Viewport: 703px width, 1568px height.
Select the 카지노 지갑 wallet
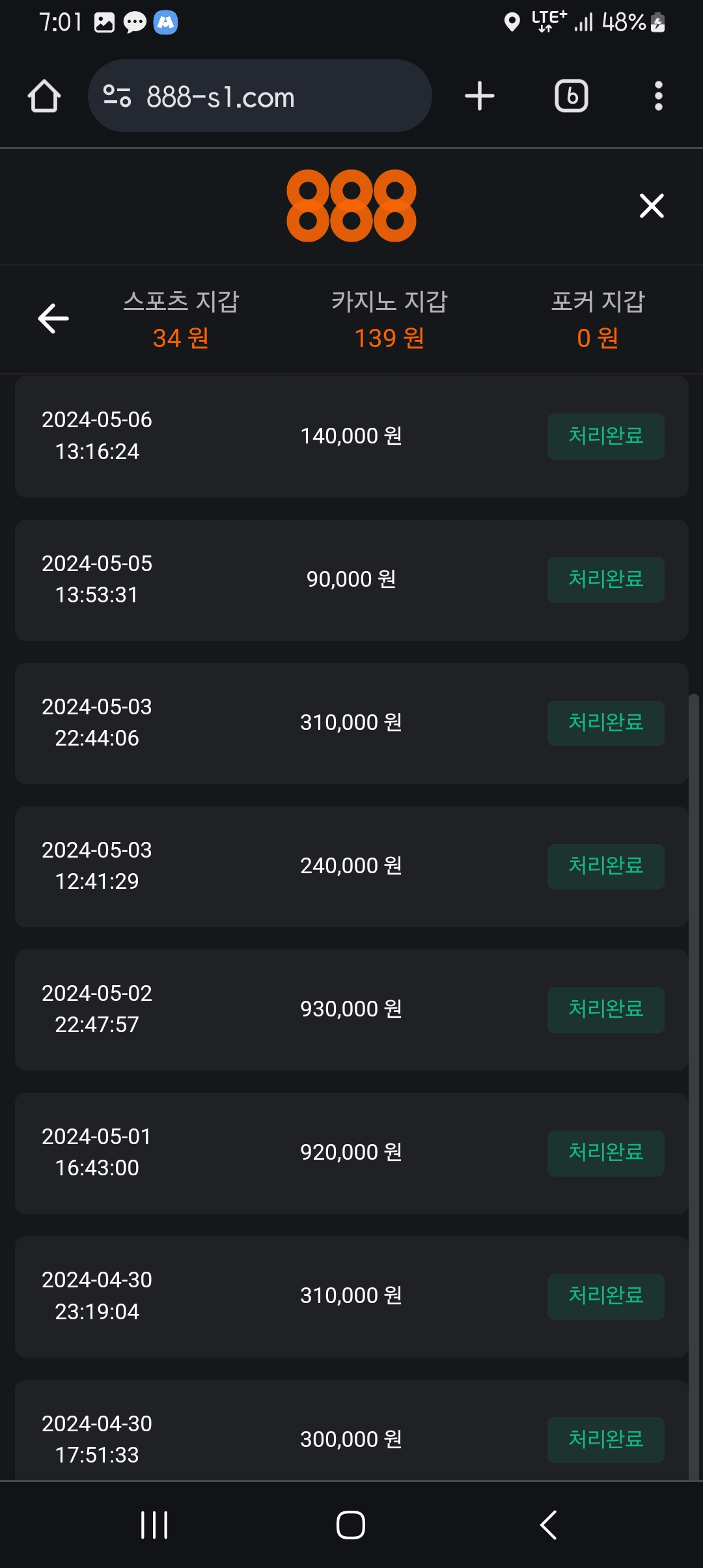[389, 319]
